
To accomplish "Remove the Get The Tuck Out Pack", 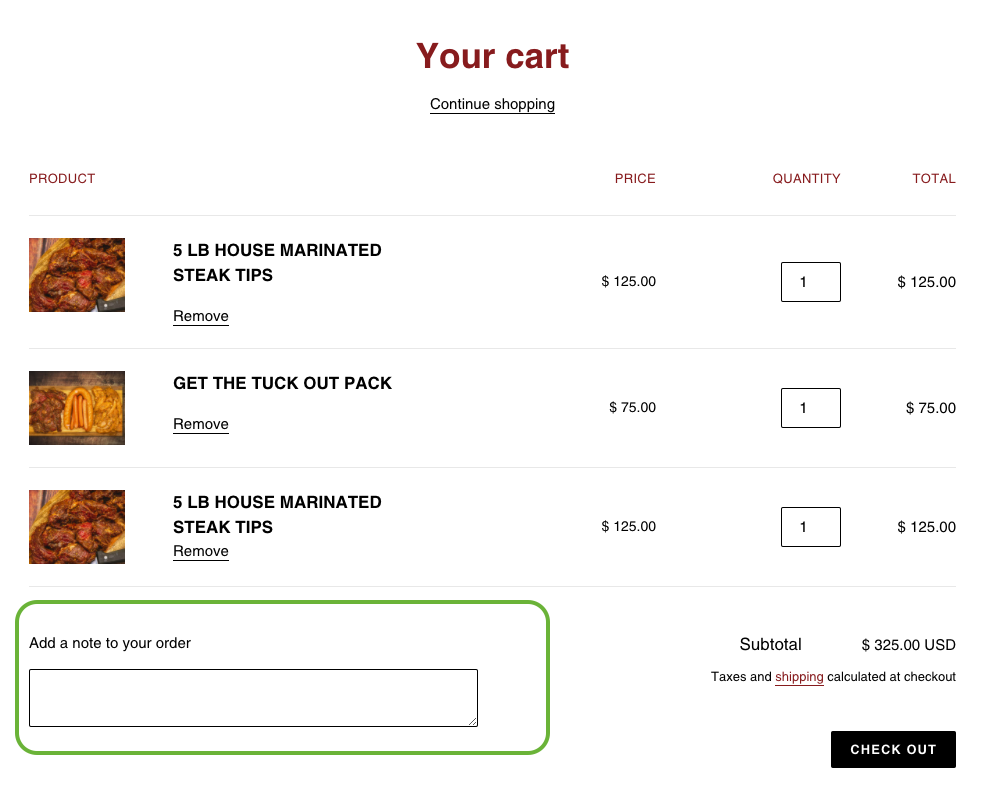I will tap(201, 424).
